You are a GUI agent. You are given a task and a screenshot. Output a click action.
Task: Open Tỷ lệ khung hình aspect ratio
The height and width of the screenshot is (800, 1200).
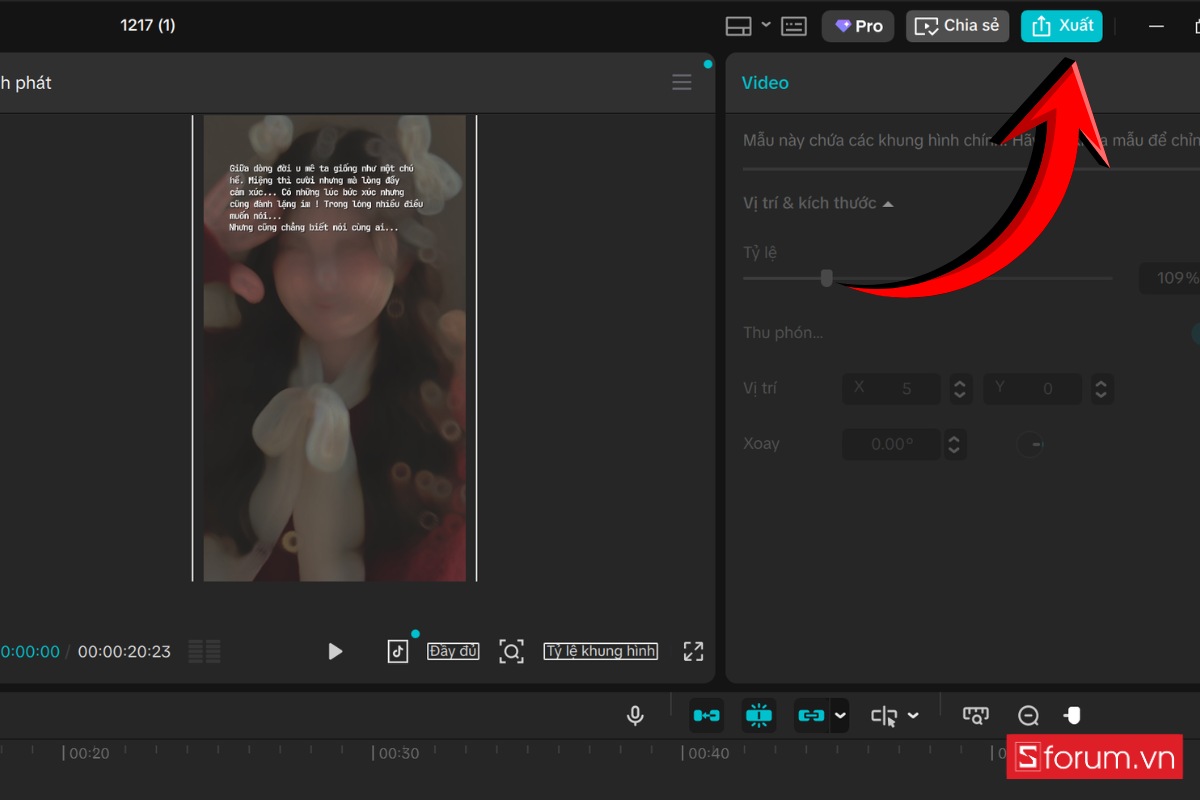tap(601, 652)
